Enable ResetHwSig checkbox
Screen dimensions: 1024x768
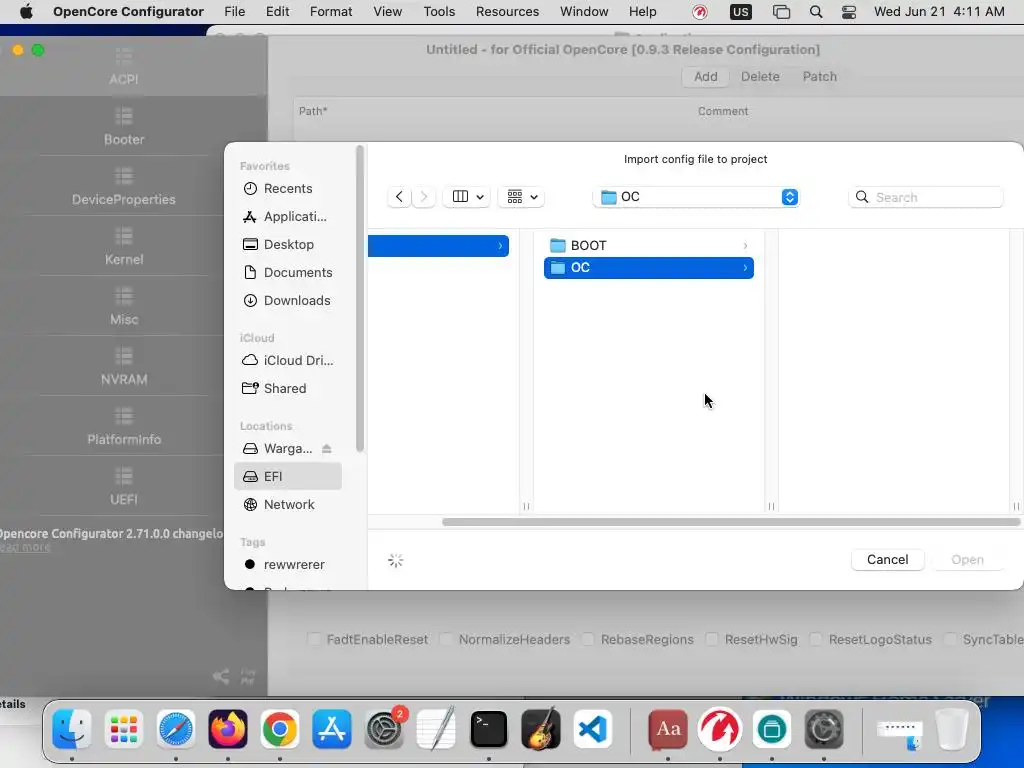[x=712, y=639]
